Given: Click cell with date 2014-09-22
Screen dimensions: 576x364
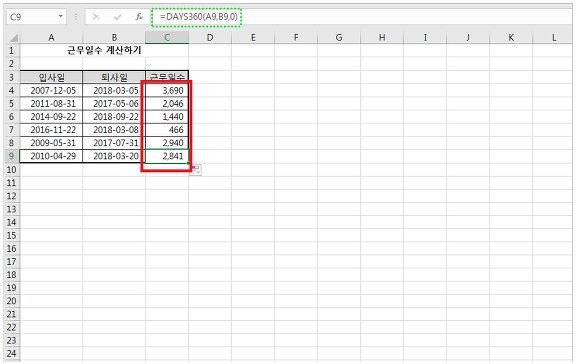Looking at the screenshot, I should pyautogui.click(x=51, y=117).
